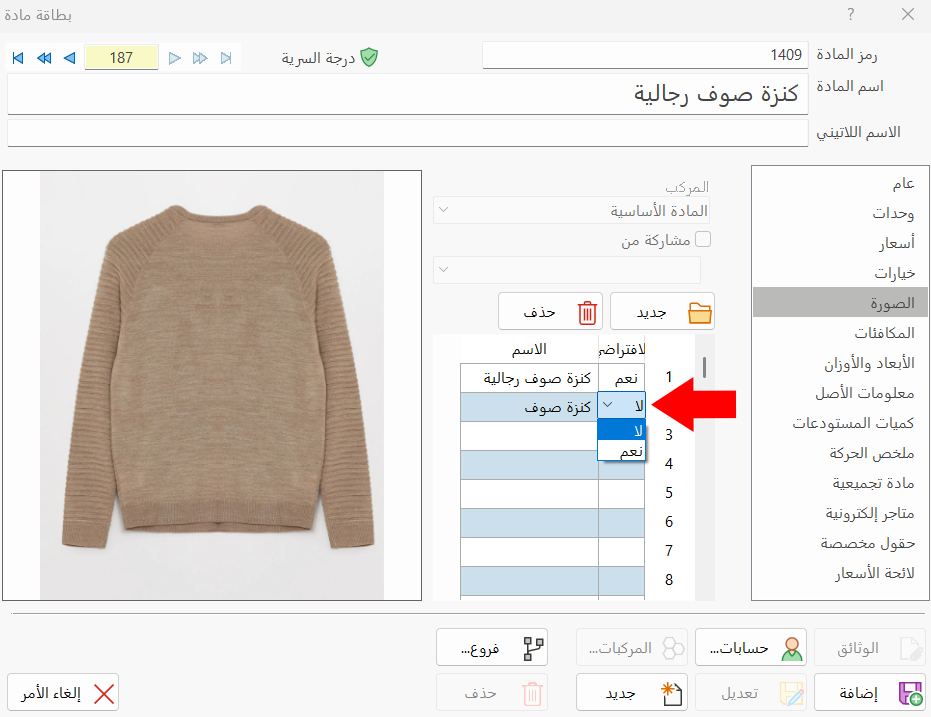Click the اسم المادة field

408,94
